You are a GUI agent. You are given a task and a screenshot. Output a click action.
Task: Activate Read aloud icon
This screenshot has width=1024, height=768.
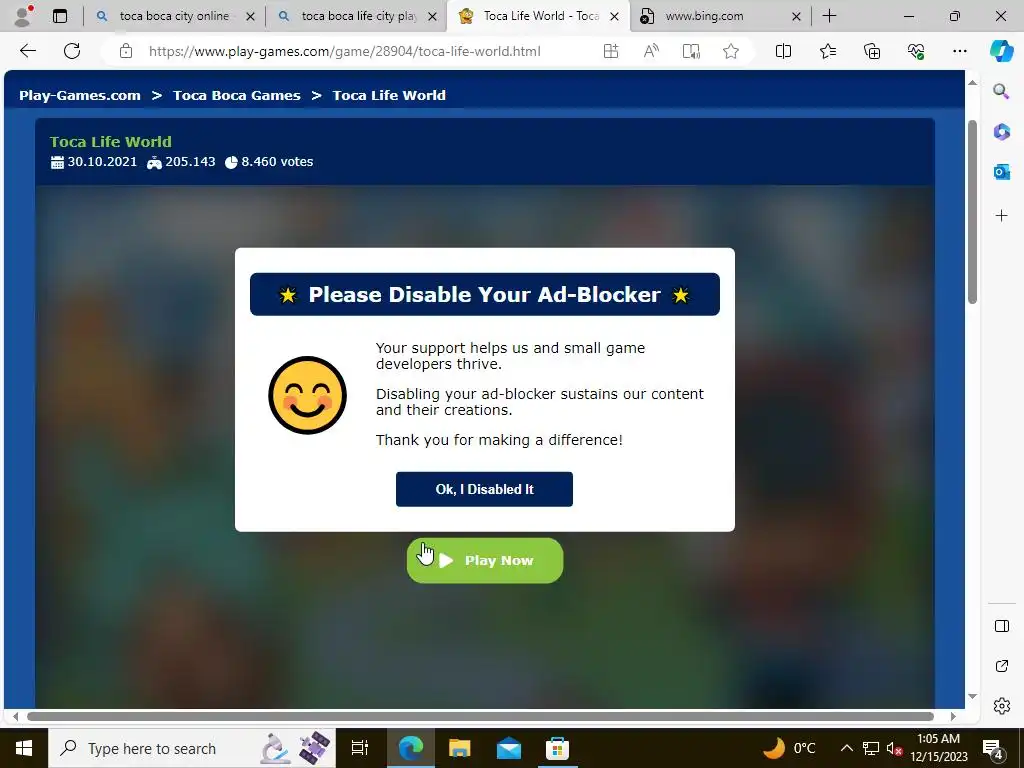click(x=651, y=51)
